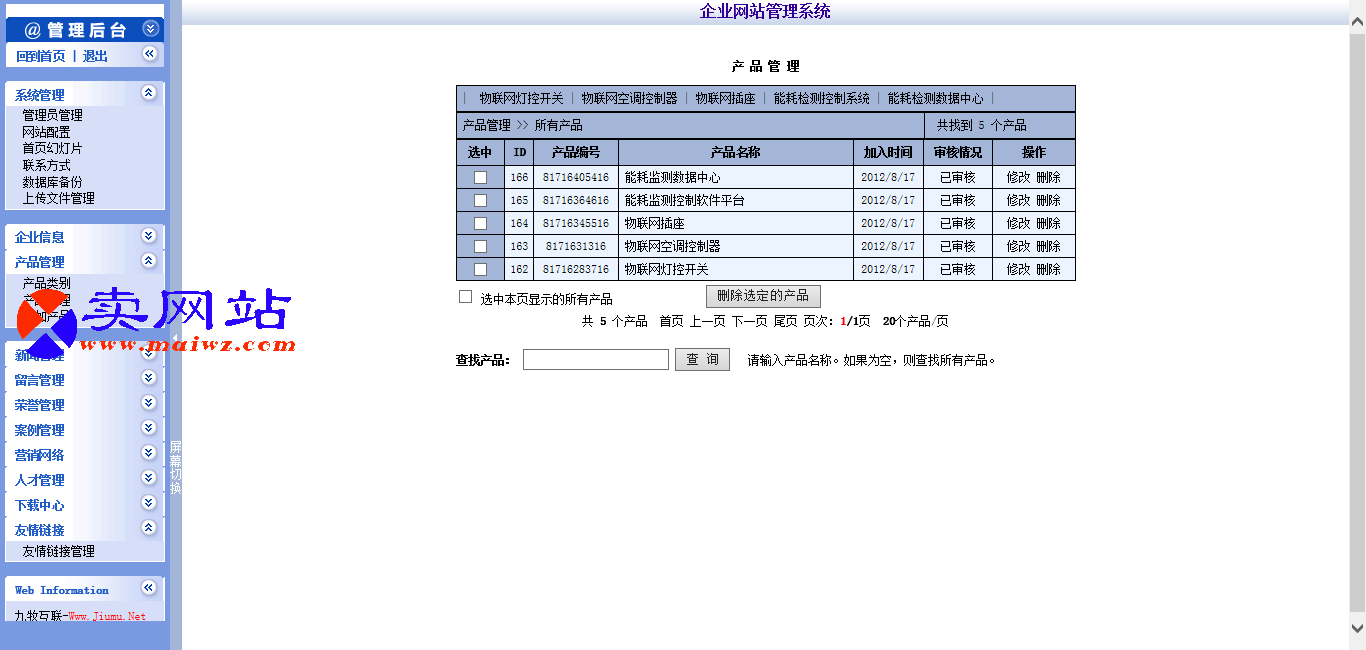
Task: Focus the 查找产品 search input
Action: click(x=596, y=360)
